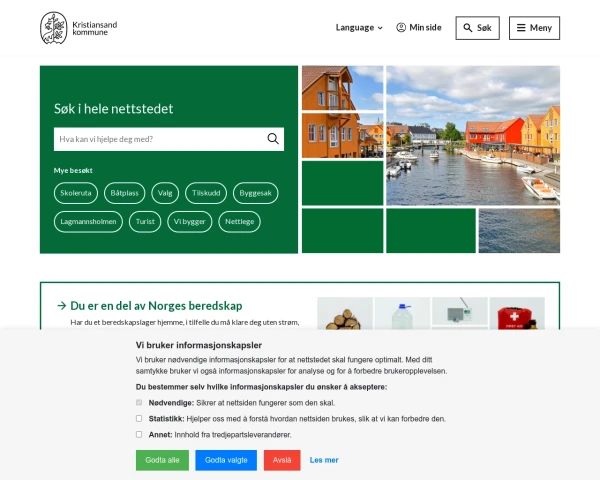Click 'Søk i hele nettstedet' heading
600x480 pixels.
114,109
